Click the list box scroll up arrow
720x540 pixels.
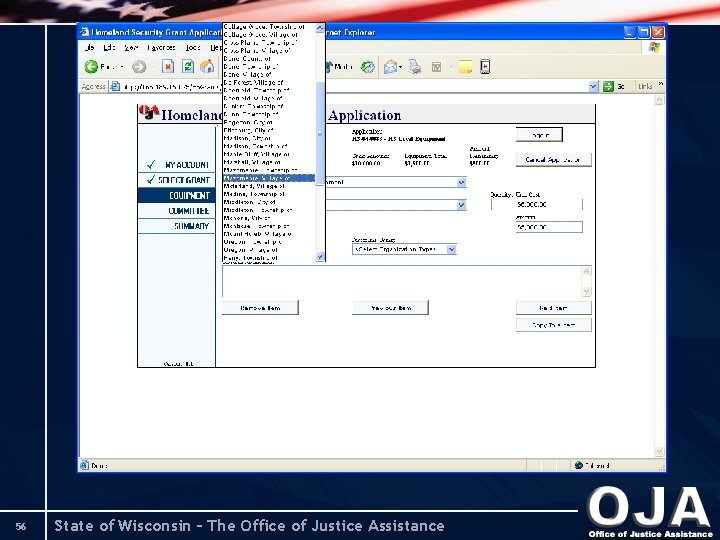[320, 28]
